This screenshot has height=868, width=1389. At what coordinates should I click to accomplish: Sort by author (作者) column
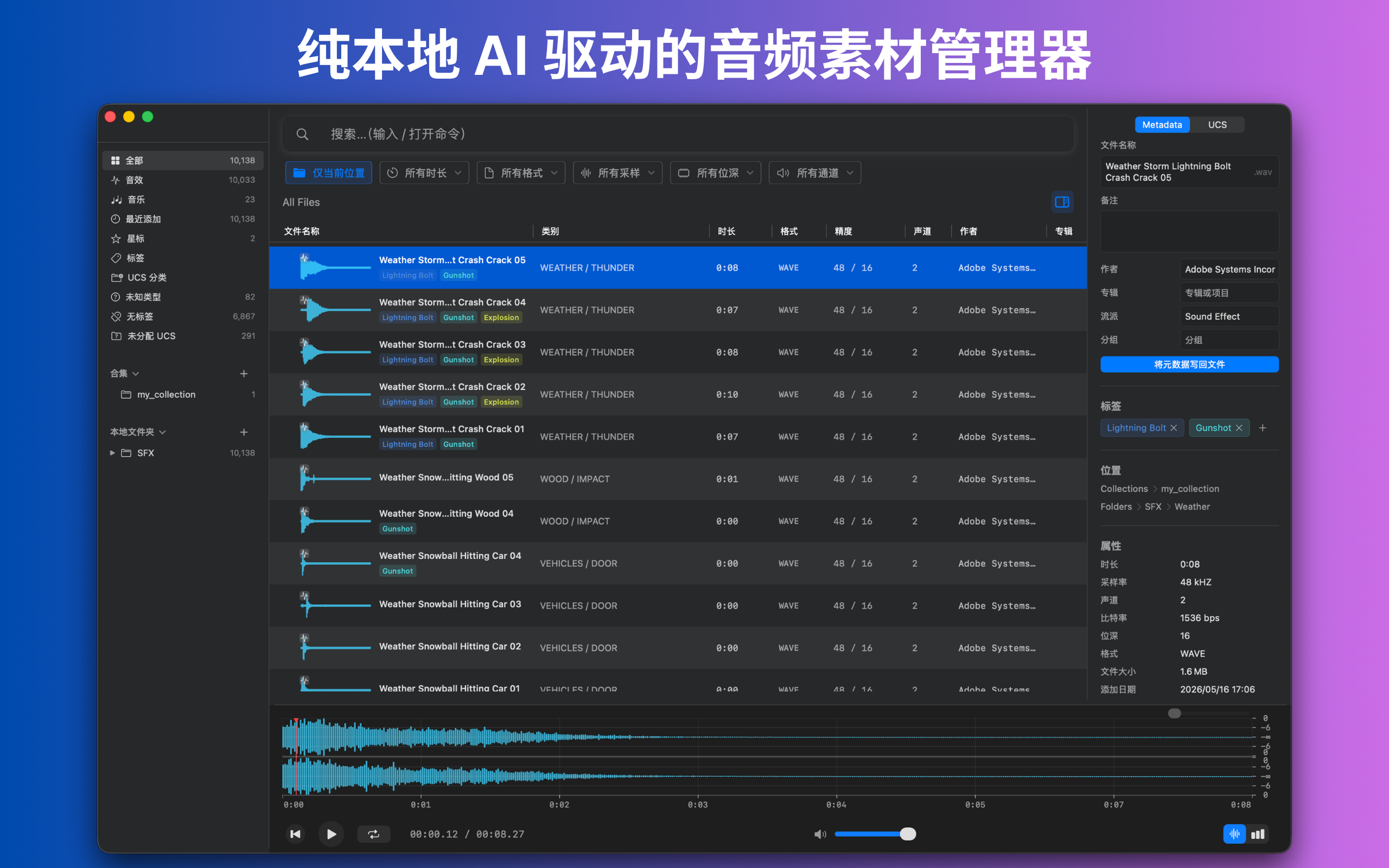(969, 231)
